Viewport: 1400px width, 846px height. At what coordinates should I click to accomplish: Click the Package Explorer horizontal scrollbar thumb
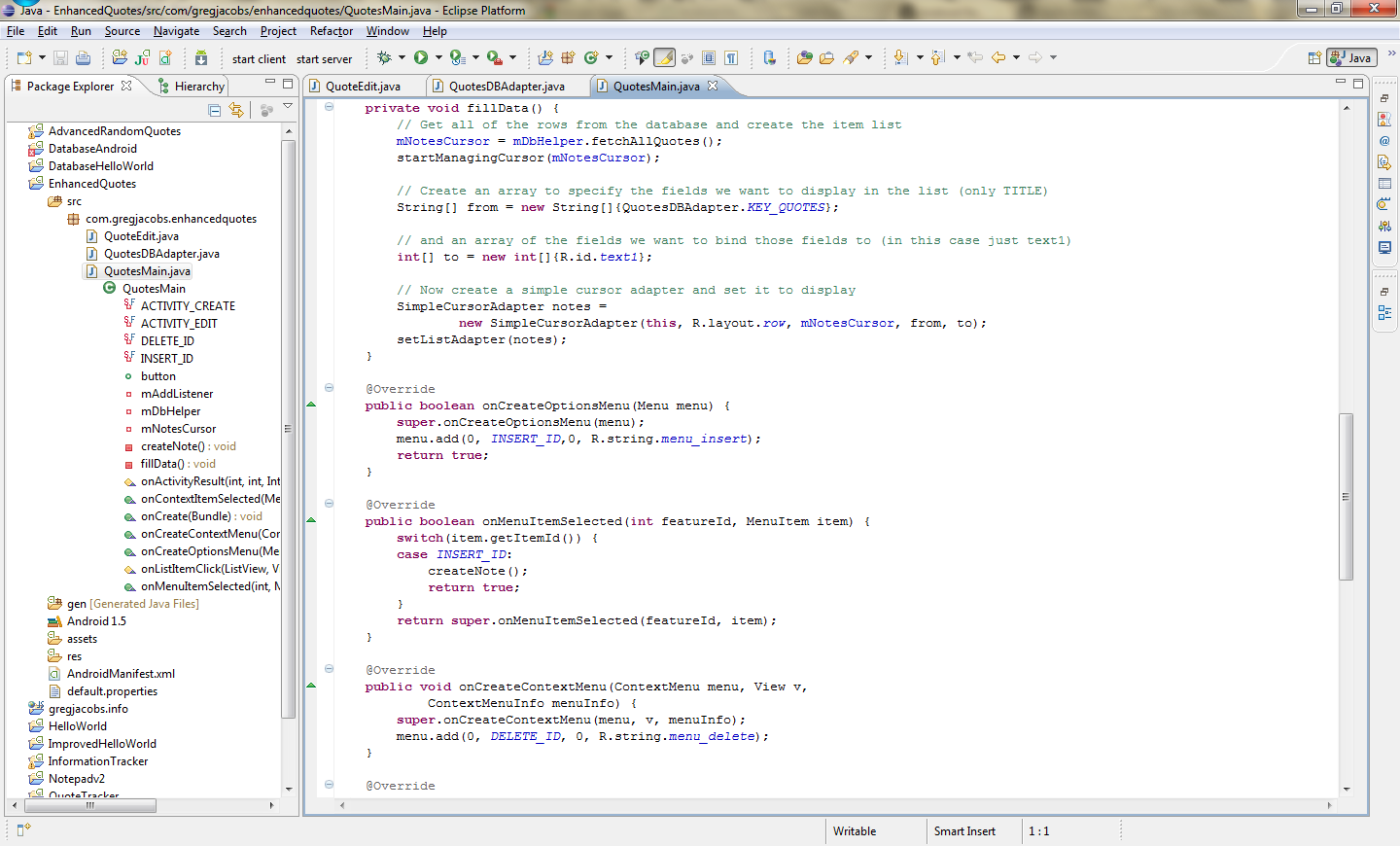(x=89, y=805)
